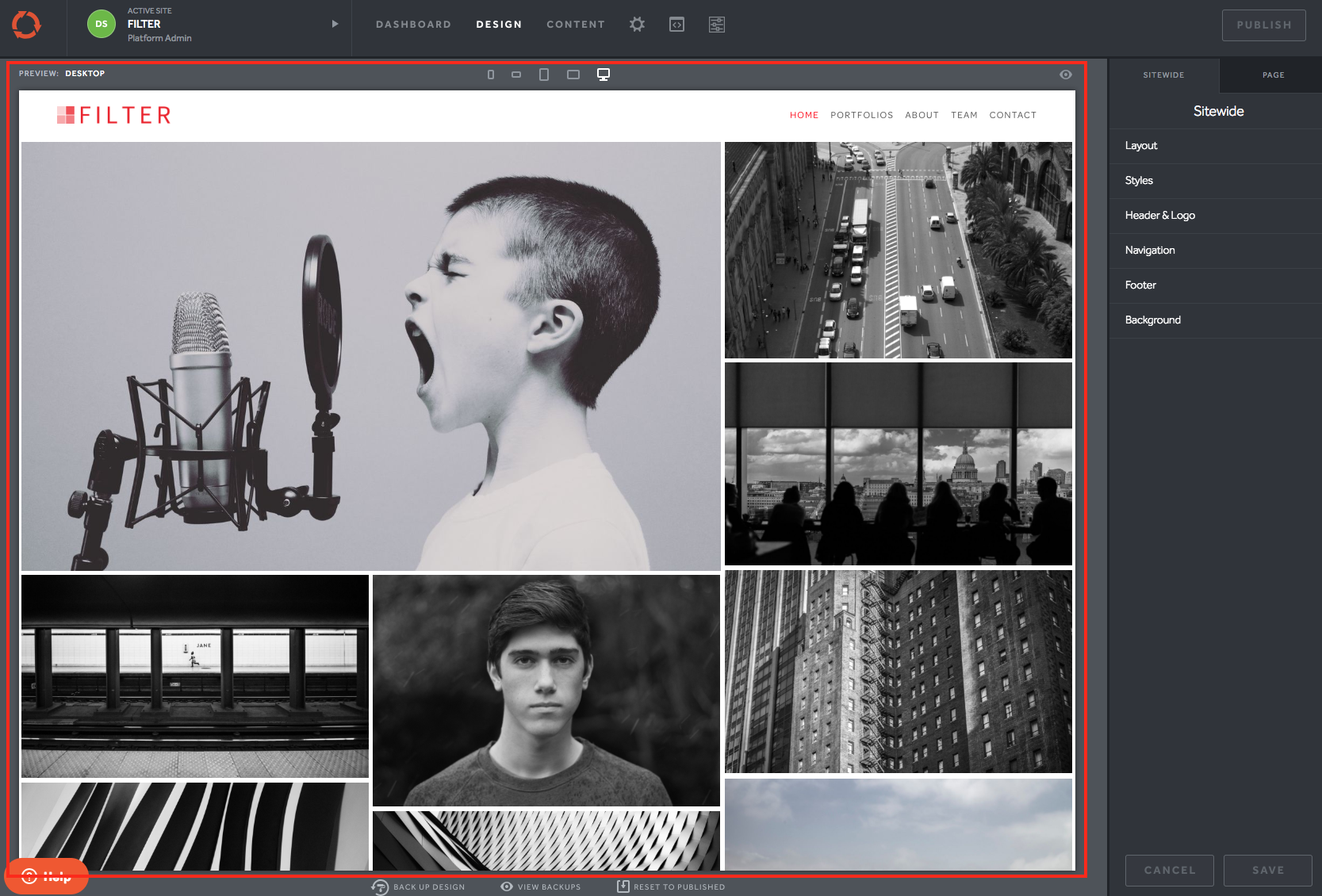This screenshot has width=1322, height=896.
Task: Toggle the preview eye icon
Action: (1066, 75)
